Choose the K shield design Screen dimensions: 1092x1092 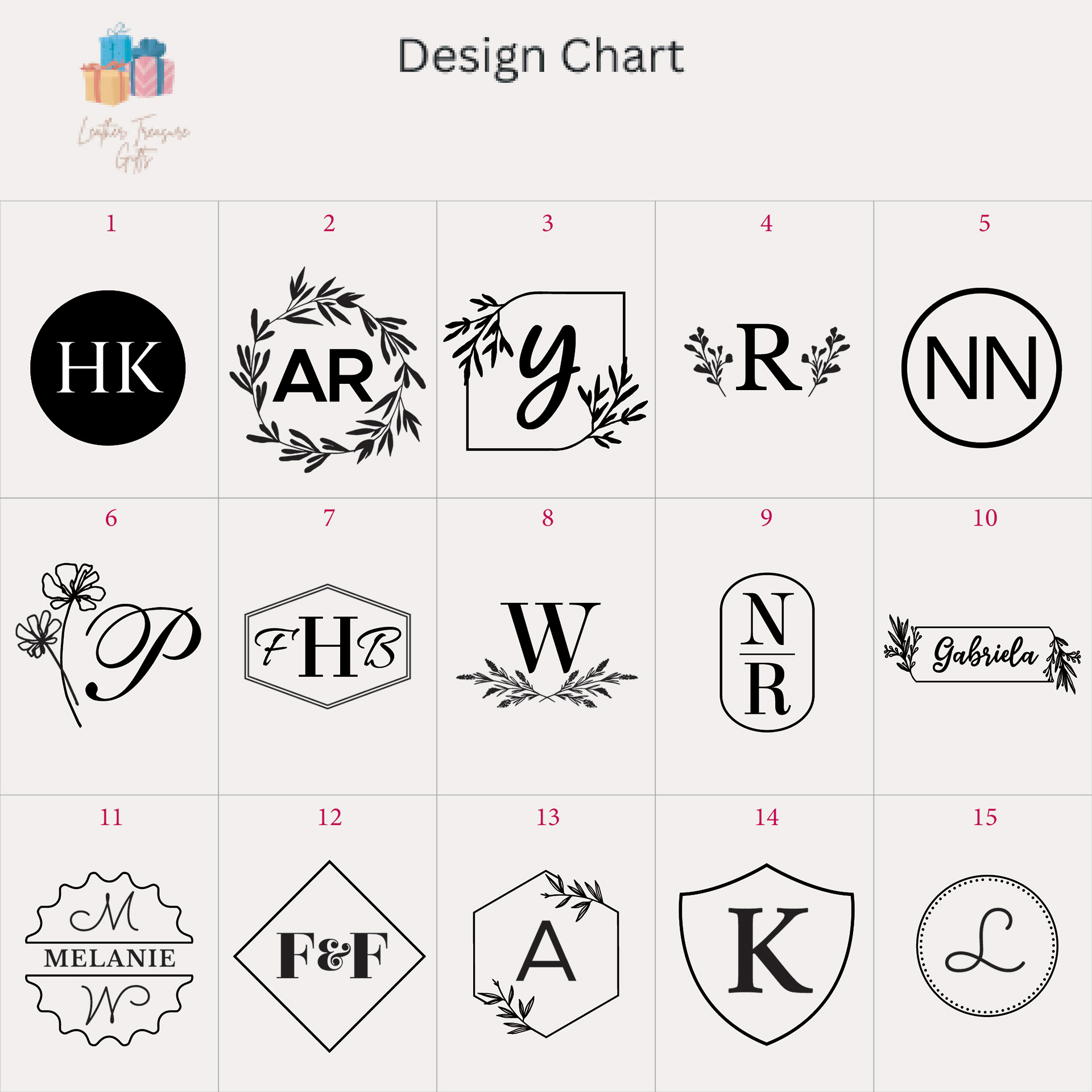(767, 954)
